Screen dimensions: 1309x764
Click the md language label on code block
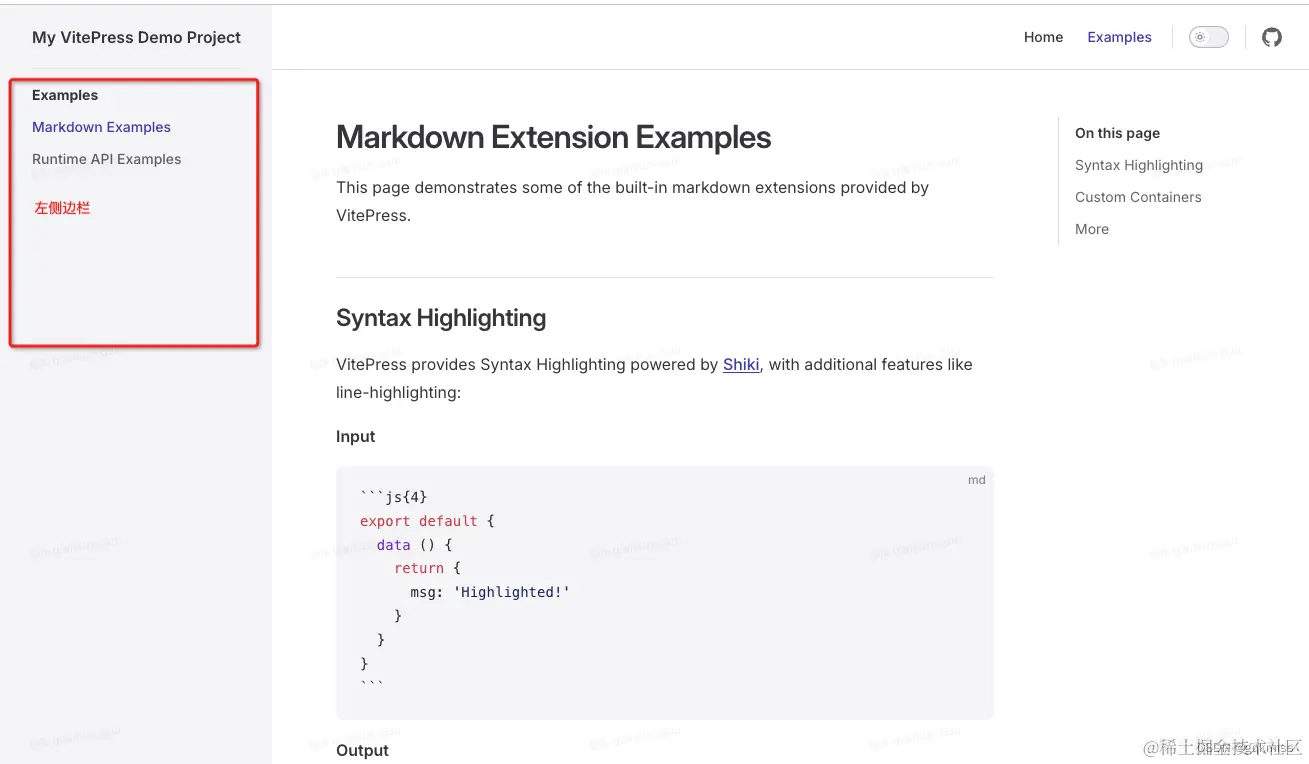click(x=976, y=480)
